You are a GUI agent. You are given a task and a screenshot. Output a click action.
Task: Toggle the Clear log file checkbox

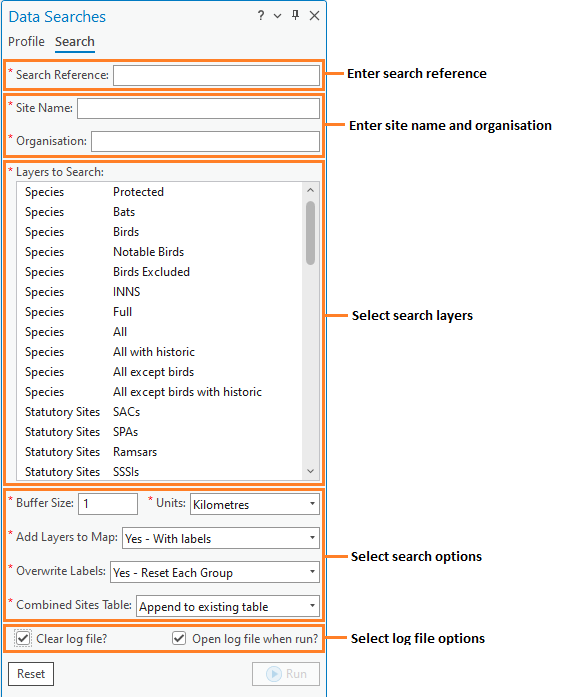[x=23, y=638]
